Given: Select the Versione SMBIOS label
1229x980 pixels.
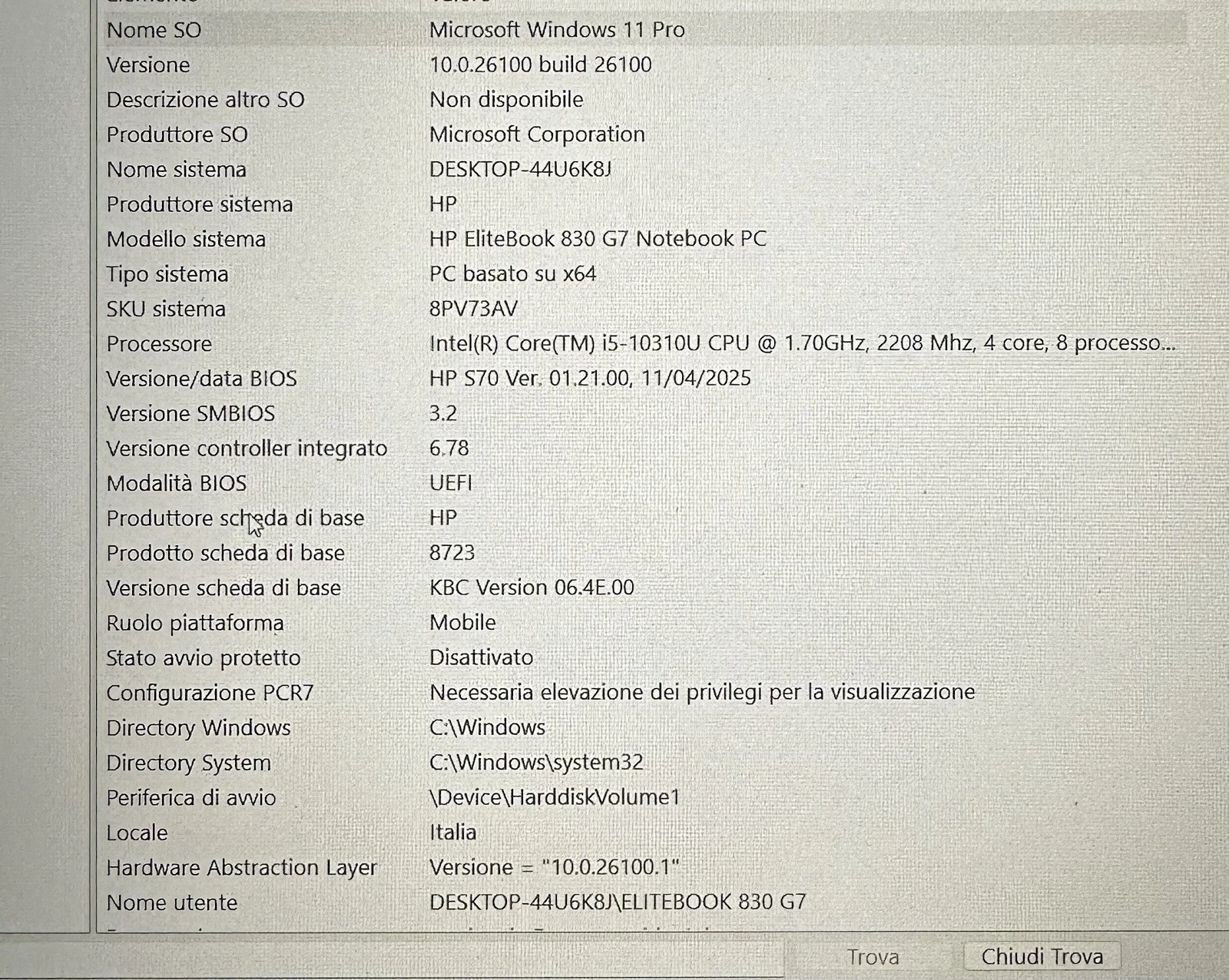Looking at the screenshot, I should pos(190,414).
